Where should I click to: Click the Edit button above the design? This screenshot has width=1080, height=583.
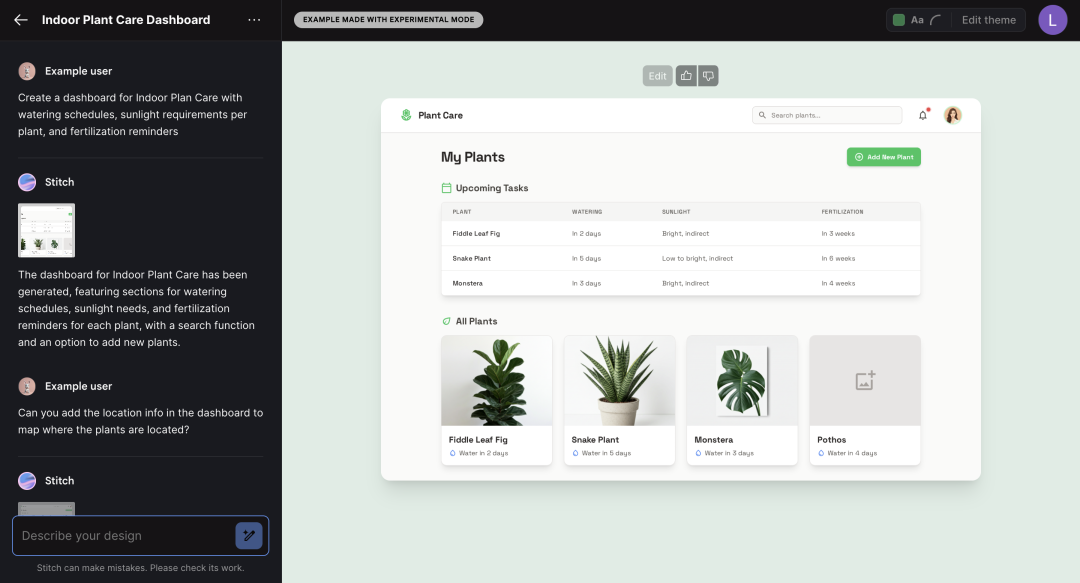[x=658, y=76]
